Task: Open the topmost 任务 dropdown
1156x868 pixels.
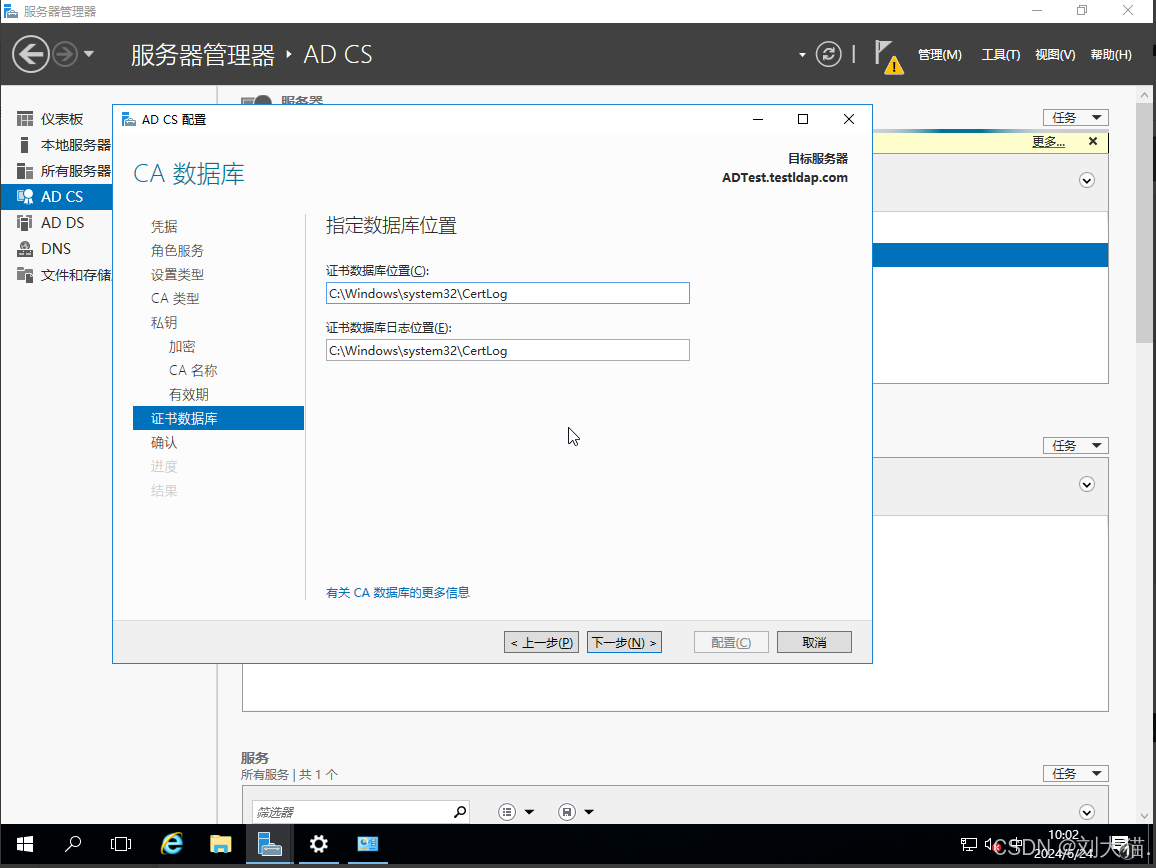Action: point(1076,117)
